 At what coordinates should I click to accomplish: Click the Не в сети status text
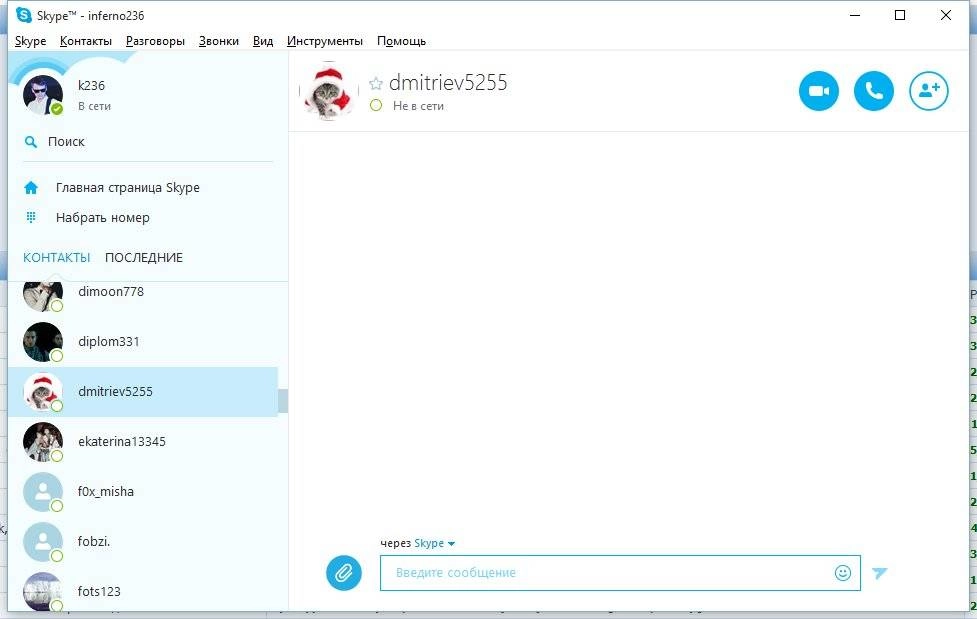coord(418,106)
